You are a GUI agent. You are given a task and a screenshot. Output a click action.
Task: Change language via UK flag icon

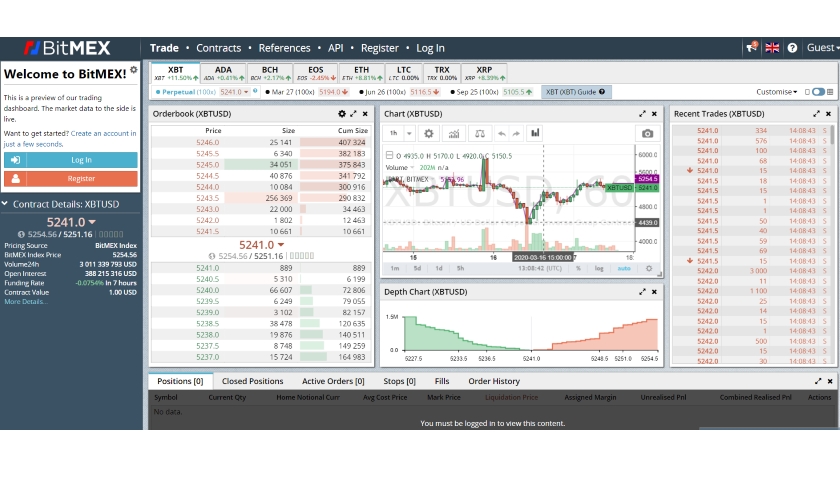(772, 48)
